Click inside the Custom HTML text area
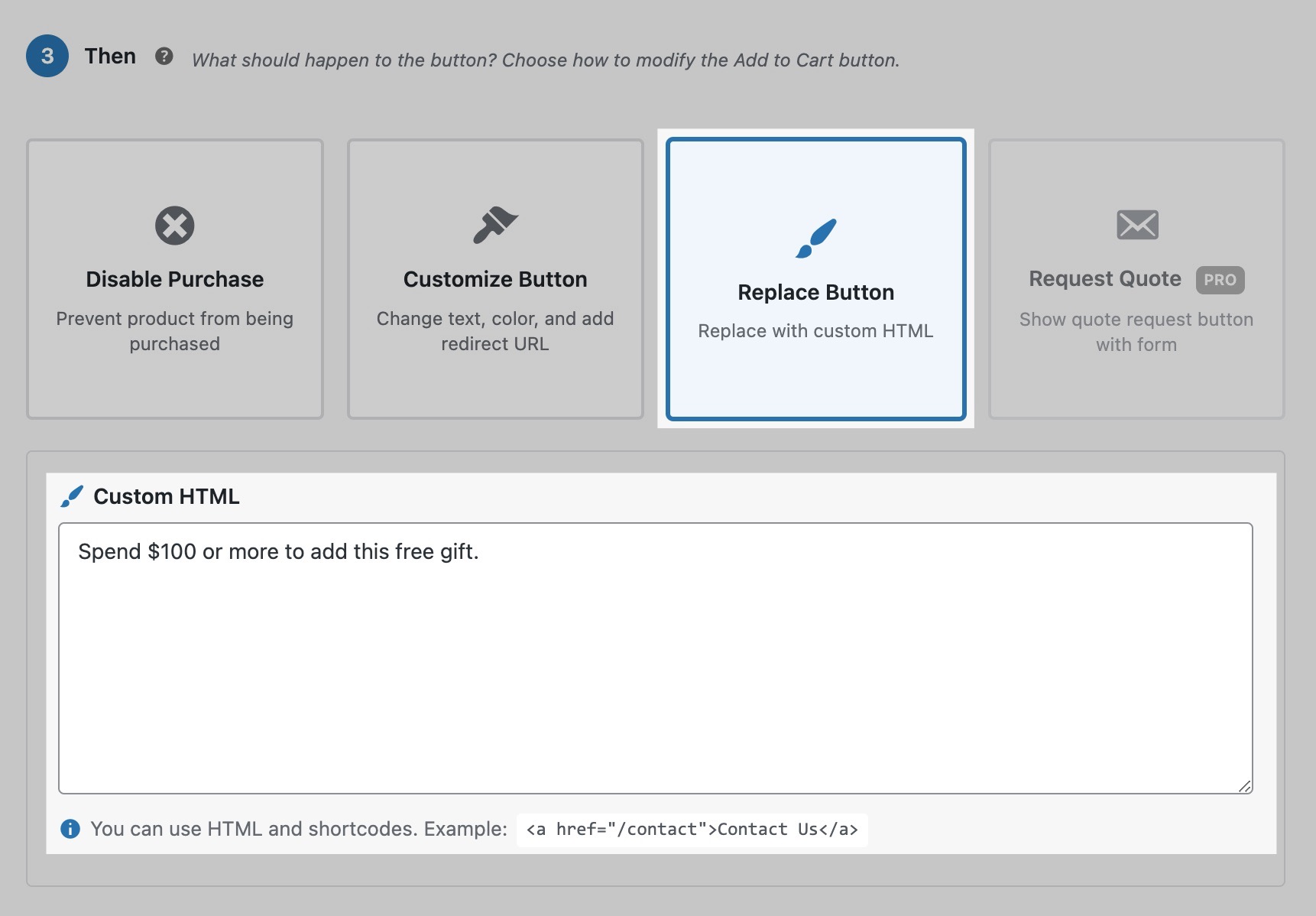1316x916 pixels. click(x=656, y=658)
